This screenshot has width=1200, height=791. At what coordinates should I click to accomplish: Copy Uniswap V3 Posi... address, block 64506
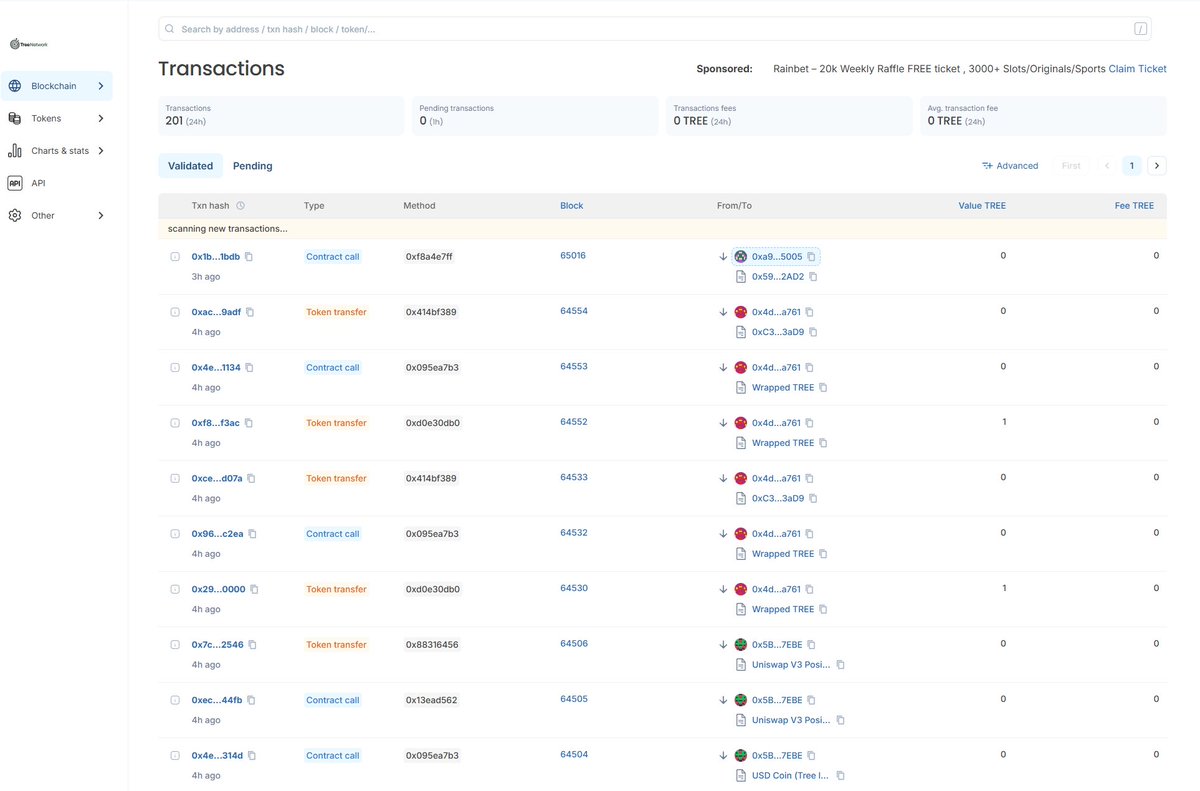(840, 665)
